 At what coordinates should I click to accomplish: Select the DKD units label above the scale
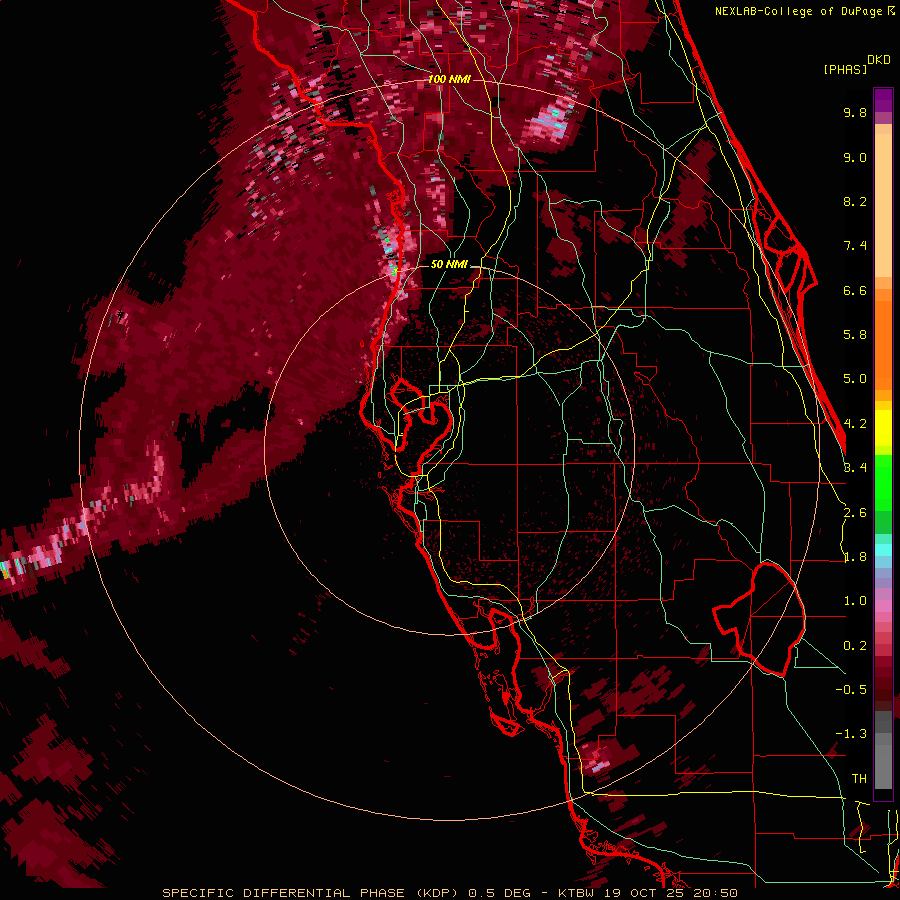pos(878,60)
